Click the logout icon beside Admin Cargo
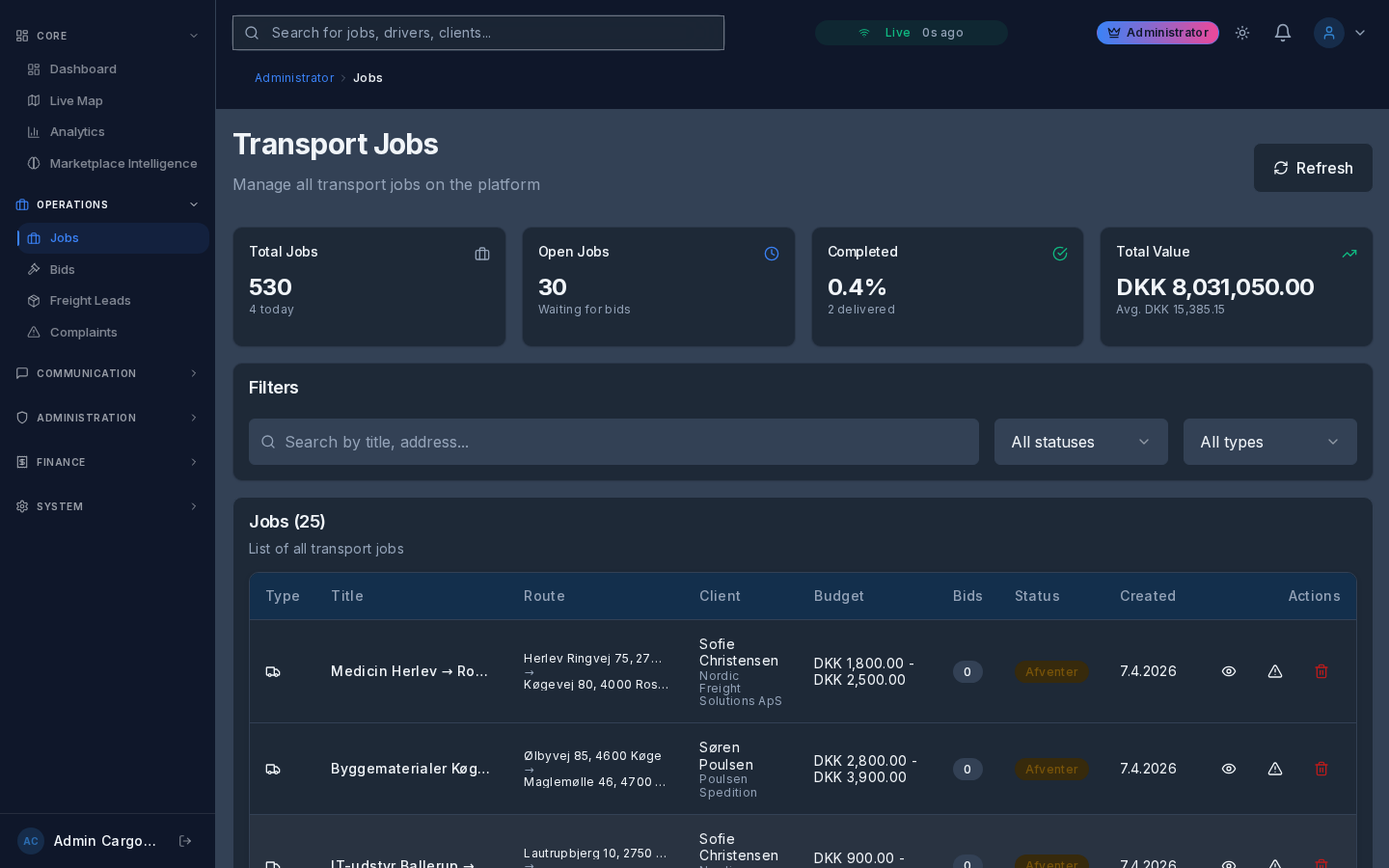The image size is (1389, 868). point(185,841)
